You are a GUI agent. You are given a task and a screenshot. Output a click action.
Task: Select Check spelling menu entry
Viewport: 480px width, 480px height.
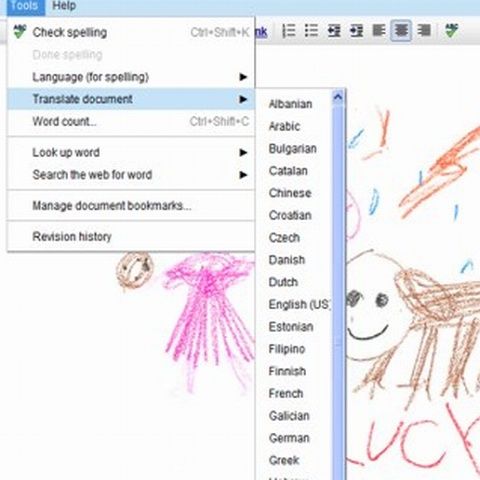(131, 32)
